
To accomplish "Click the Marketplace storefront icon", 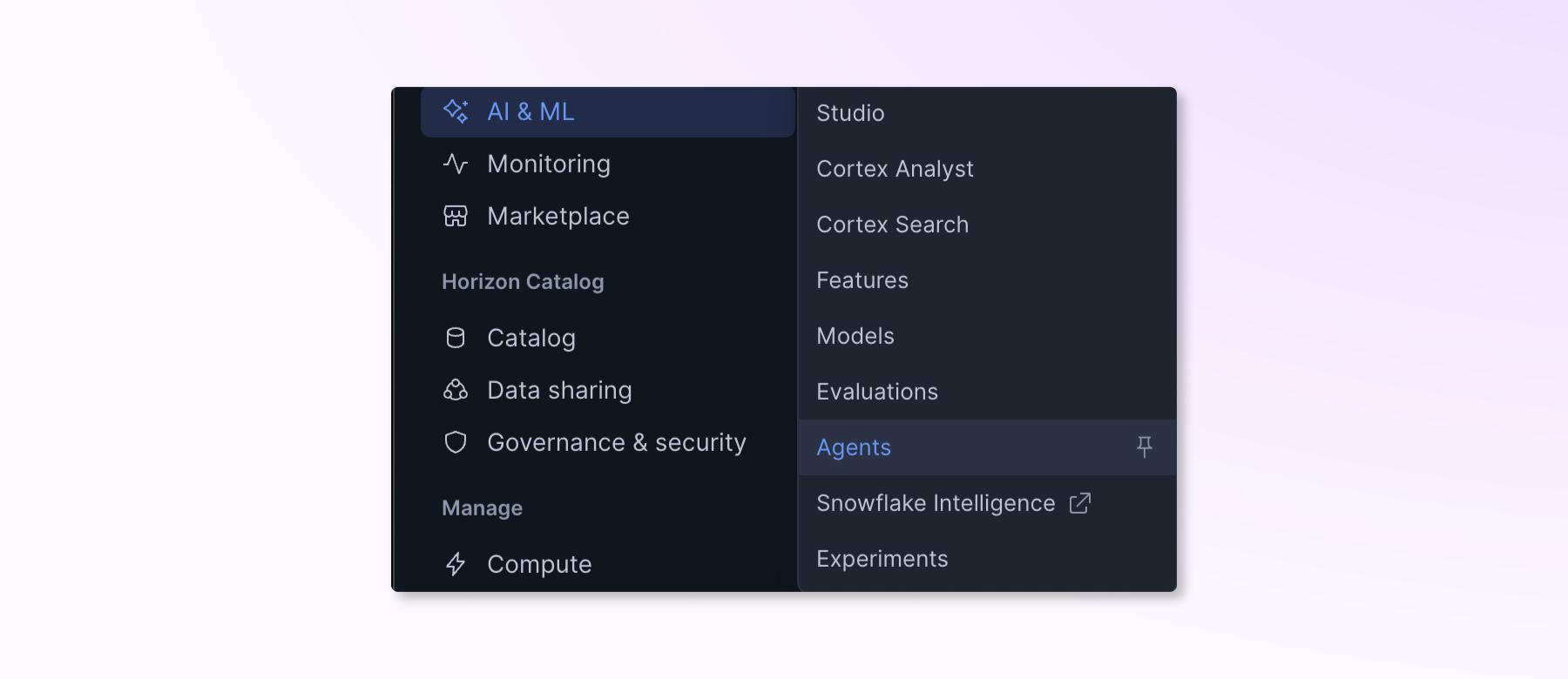I will [456, 216].
